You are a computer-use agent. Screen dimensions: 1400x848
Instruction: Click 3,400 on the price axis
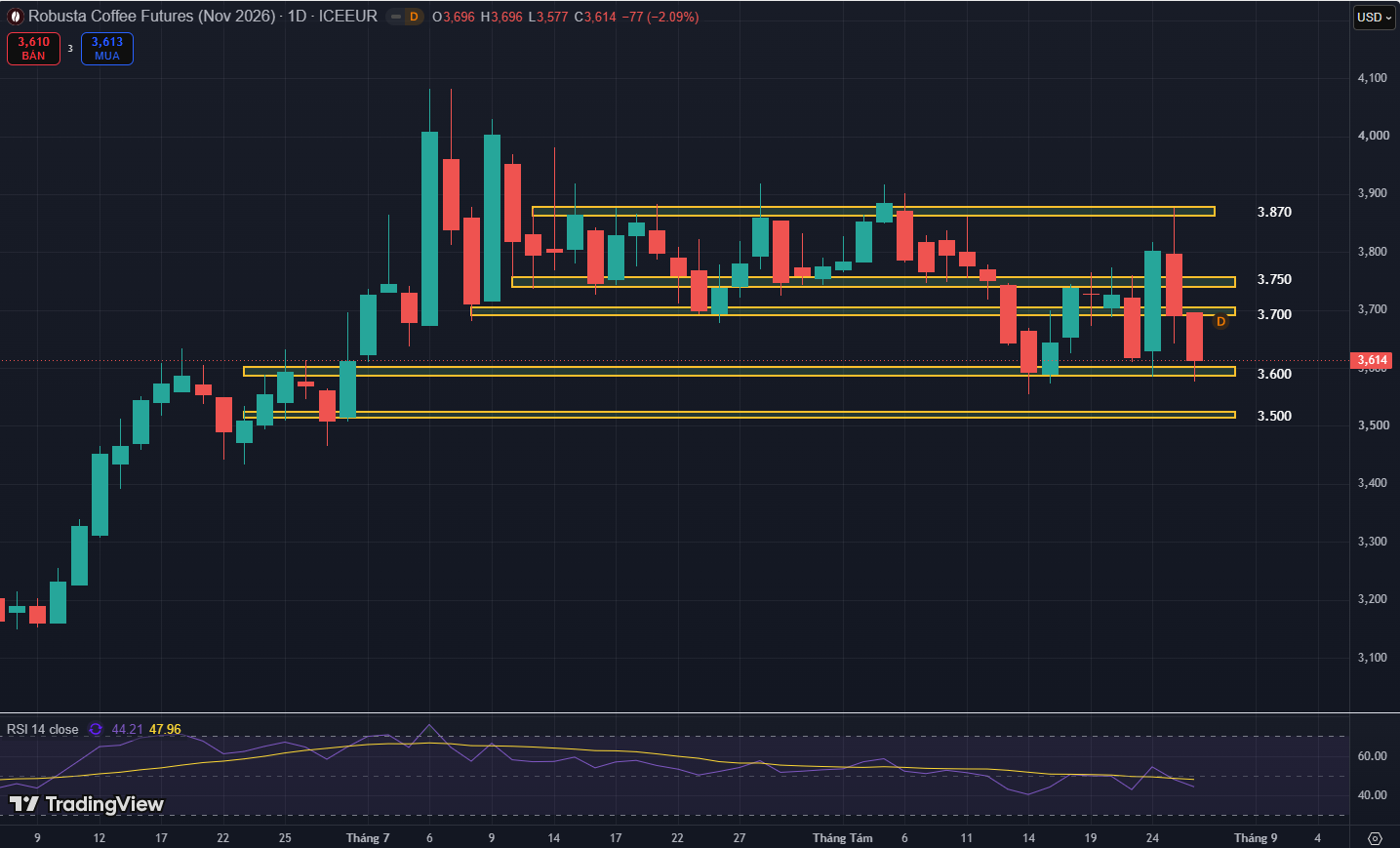[x=1373, y=483]
